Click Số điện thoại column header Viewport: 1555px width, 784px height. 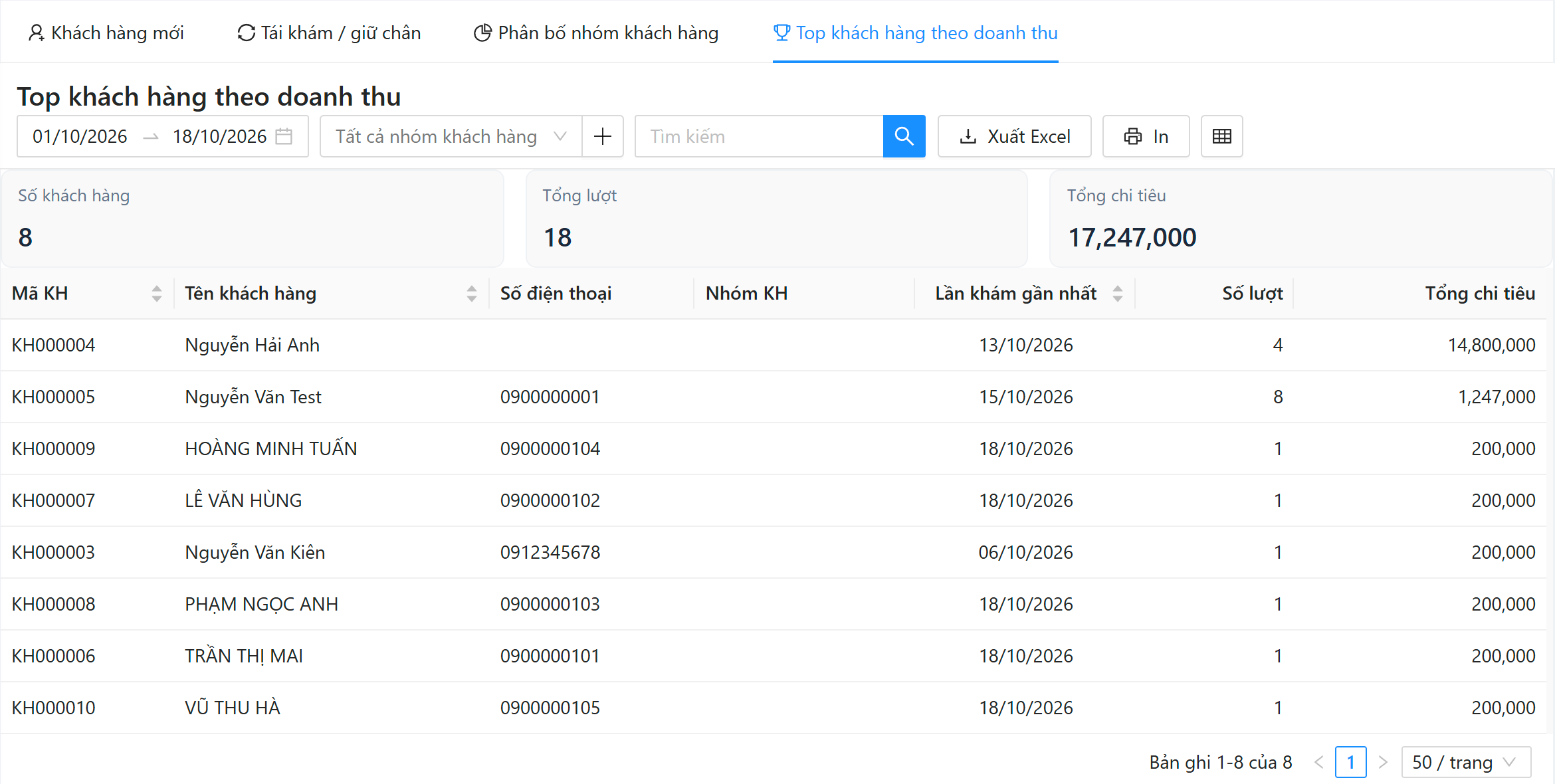coord(556,293)
